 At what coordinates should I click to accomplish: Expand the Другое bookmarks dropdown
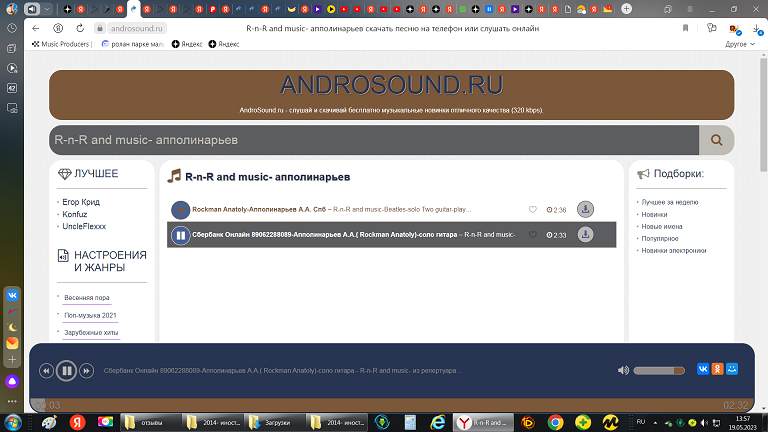pos(740,44)
